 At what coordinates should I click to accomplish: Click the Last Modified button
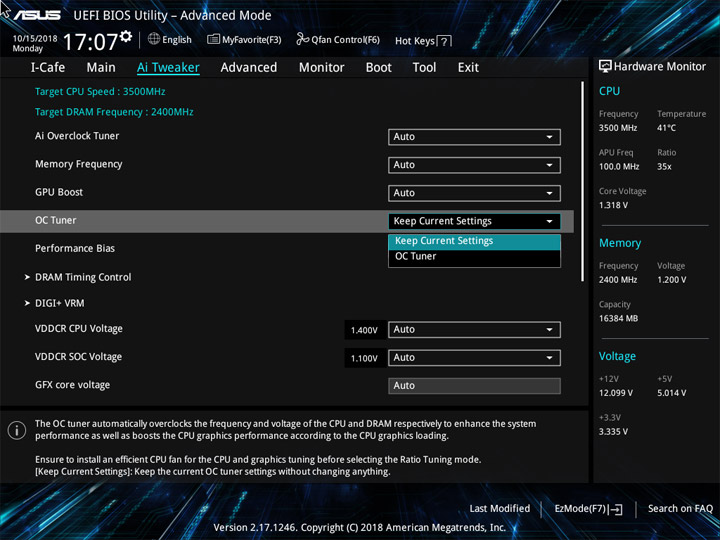500,509
